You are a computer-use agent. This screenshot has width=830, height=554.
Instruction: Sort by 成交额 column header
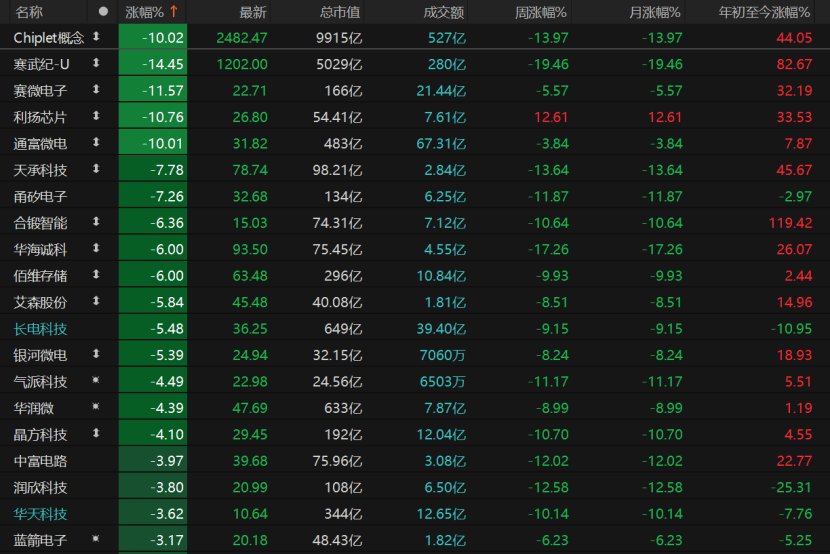coord(443,12)
